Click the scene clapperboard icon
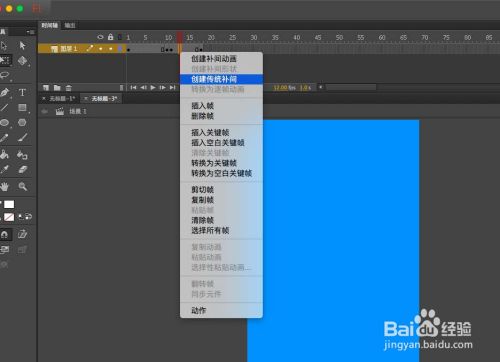This screenshot has height=362, width=500. (60, 111)
